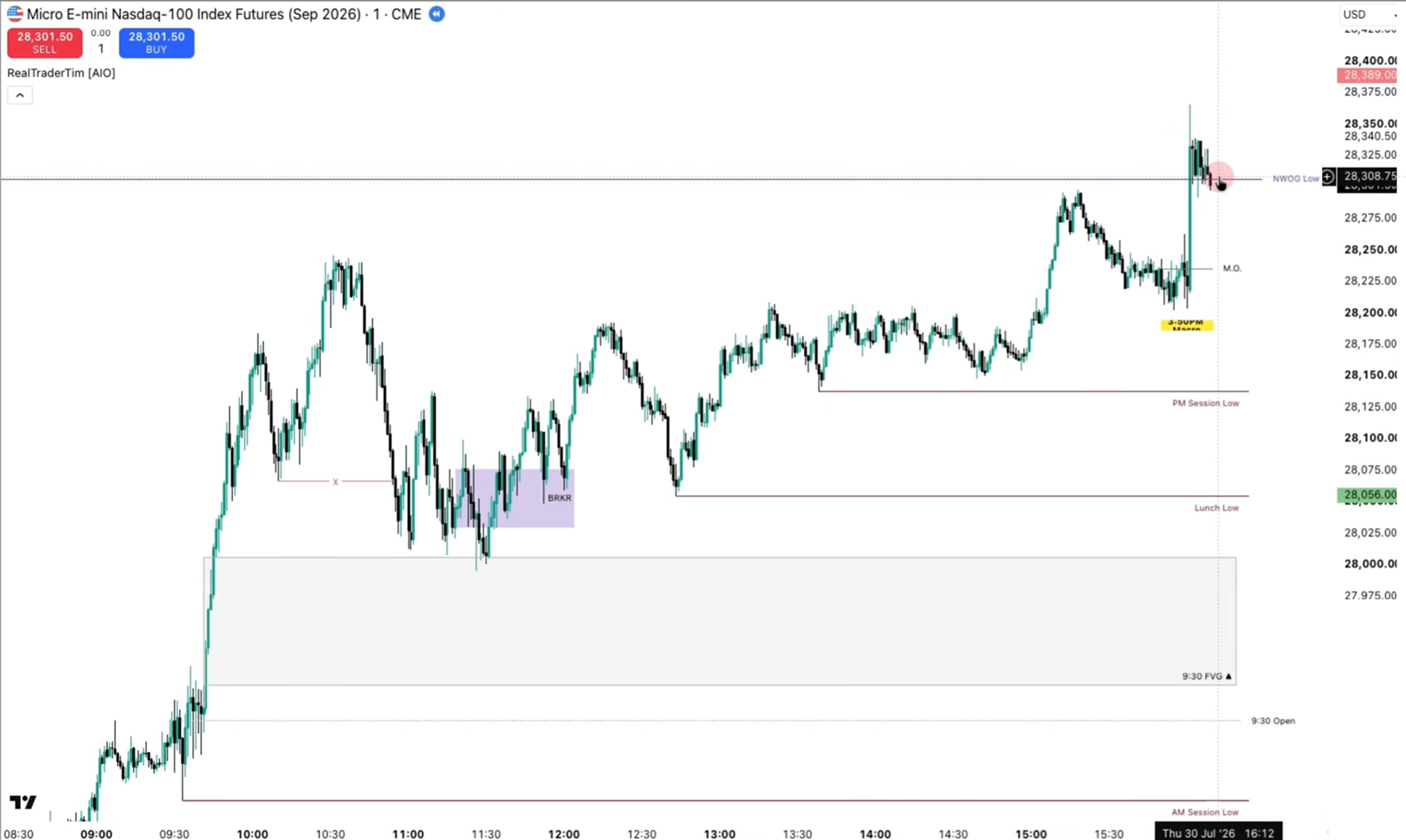Screen dimensions: 1406x840
Task: Select the purple BRKR breaker box
Action: [x=515, y=498]
